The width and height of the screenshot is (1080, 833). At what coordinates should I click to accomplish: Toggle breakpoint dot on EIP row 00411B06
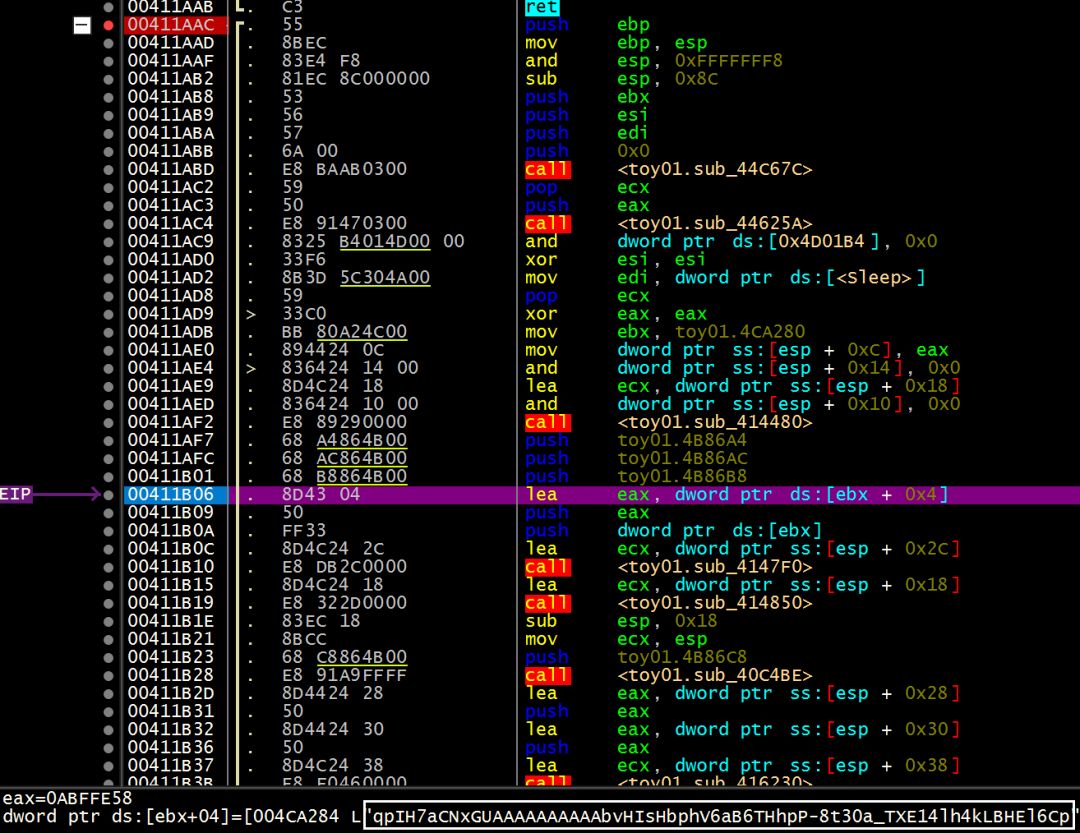(108, 495)
